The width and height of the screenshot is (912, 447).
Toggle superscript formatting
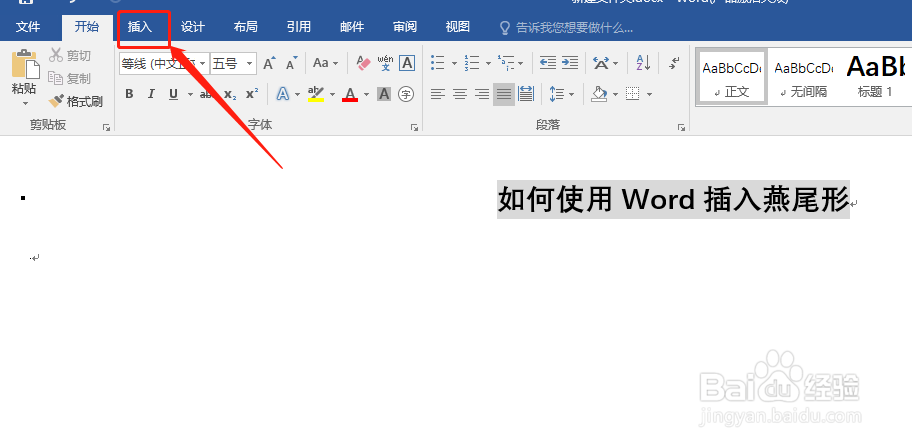(251, 94)
